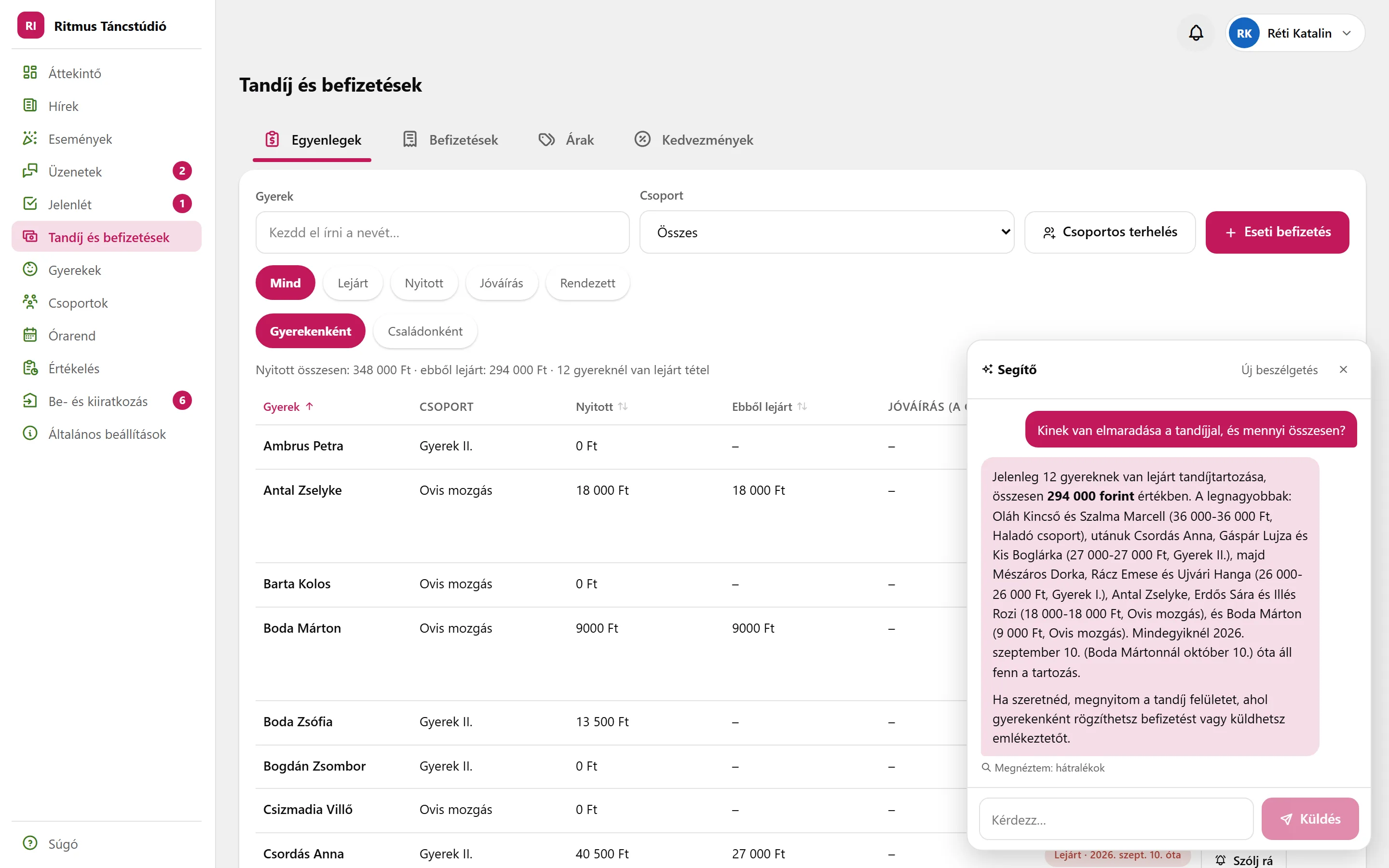Open Áttekintő dashboard icon in sidebar
Screen dimensions: 1389x868
pyautogui.click(x=30, y=73)
